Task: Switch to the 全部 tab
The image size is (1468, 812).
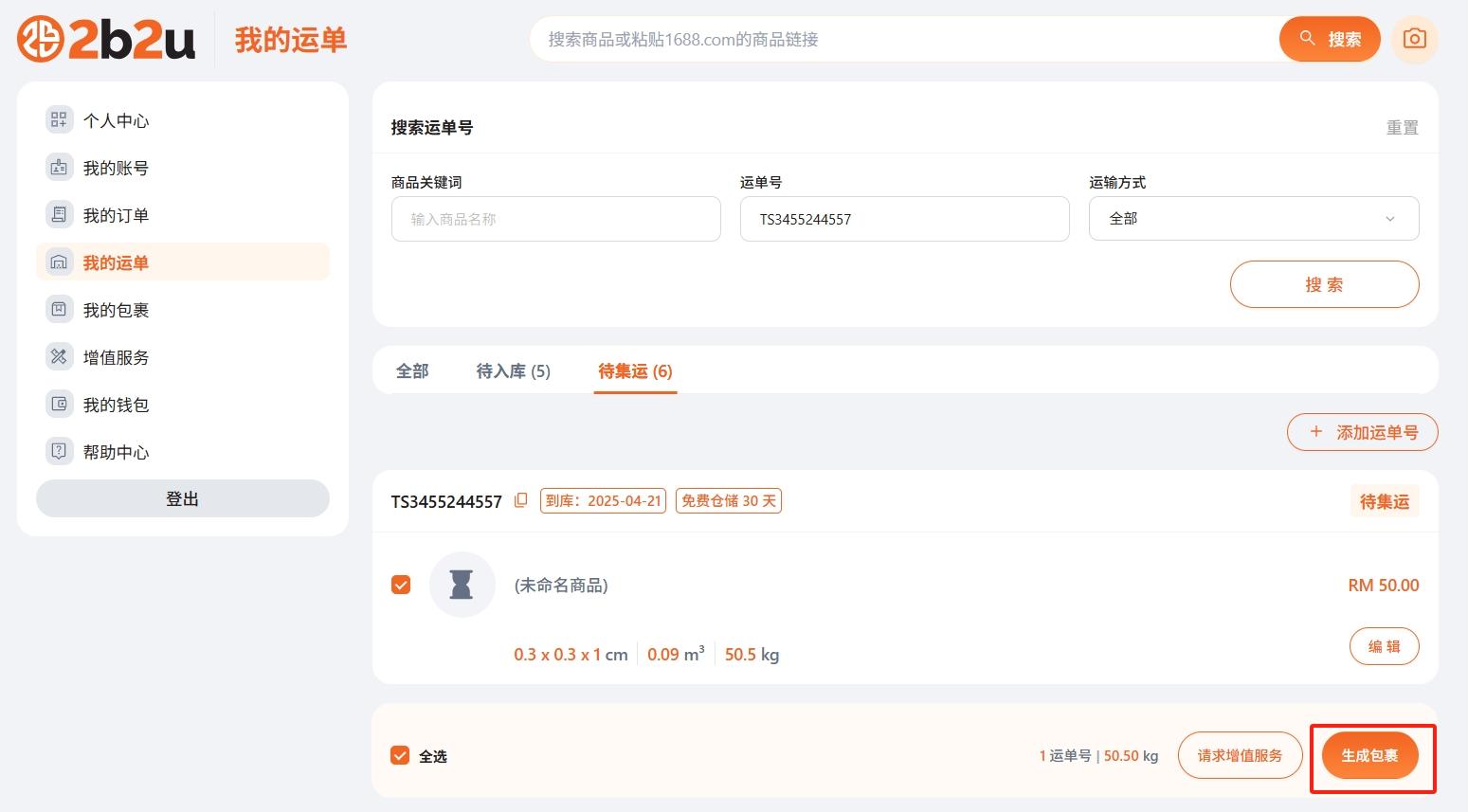Action: click(412, 370)
